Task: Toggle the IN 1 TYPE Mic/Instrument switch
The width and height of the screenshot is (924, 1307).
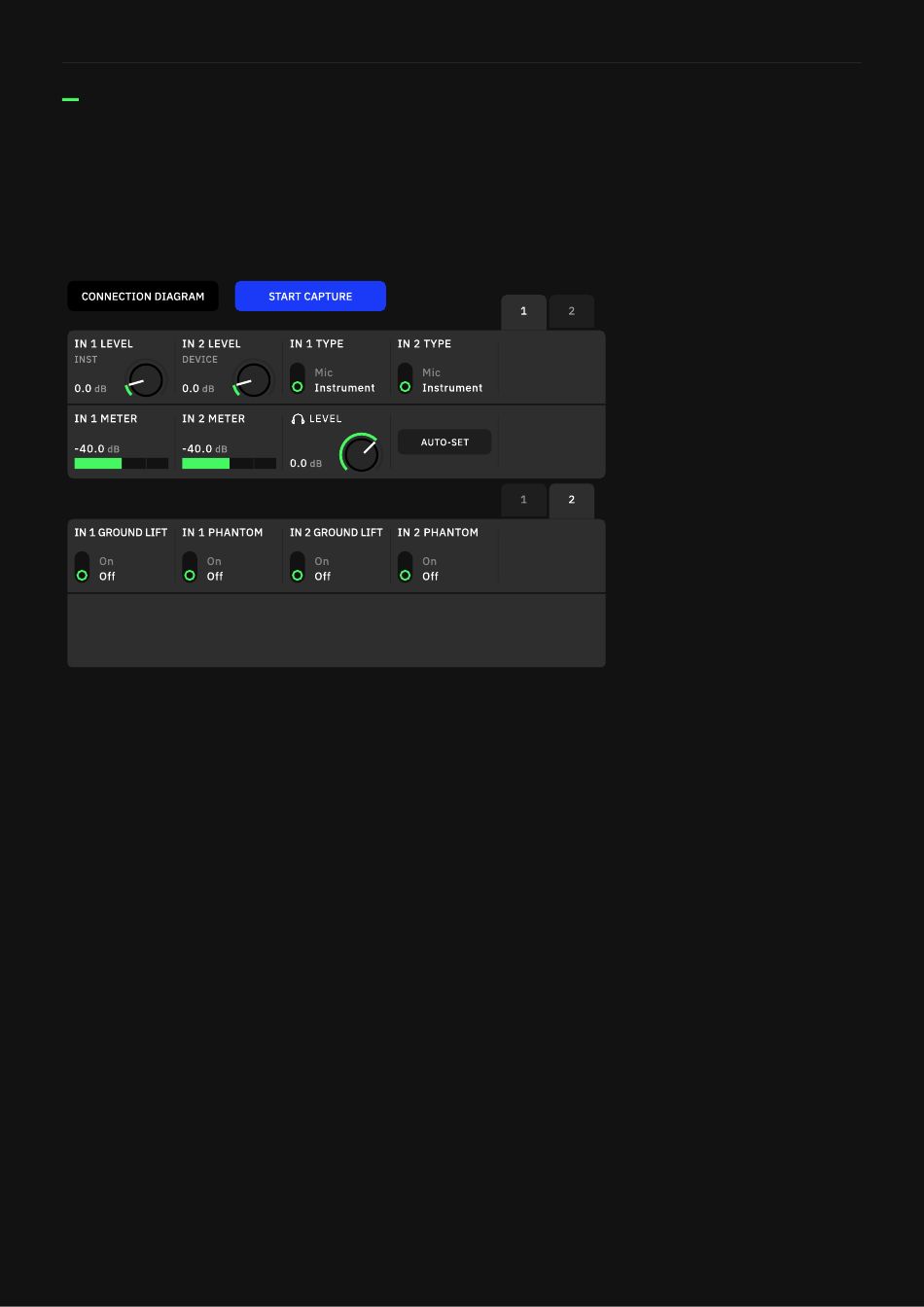Action: click(x=298, y=379)
